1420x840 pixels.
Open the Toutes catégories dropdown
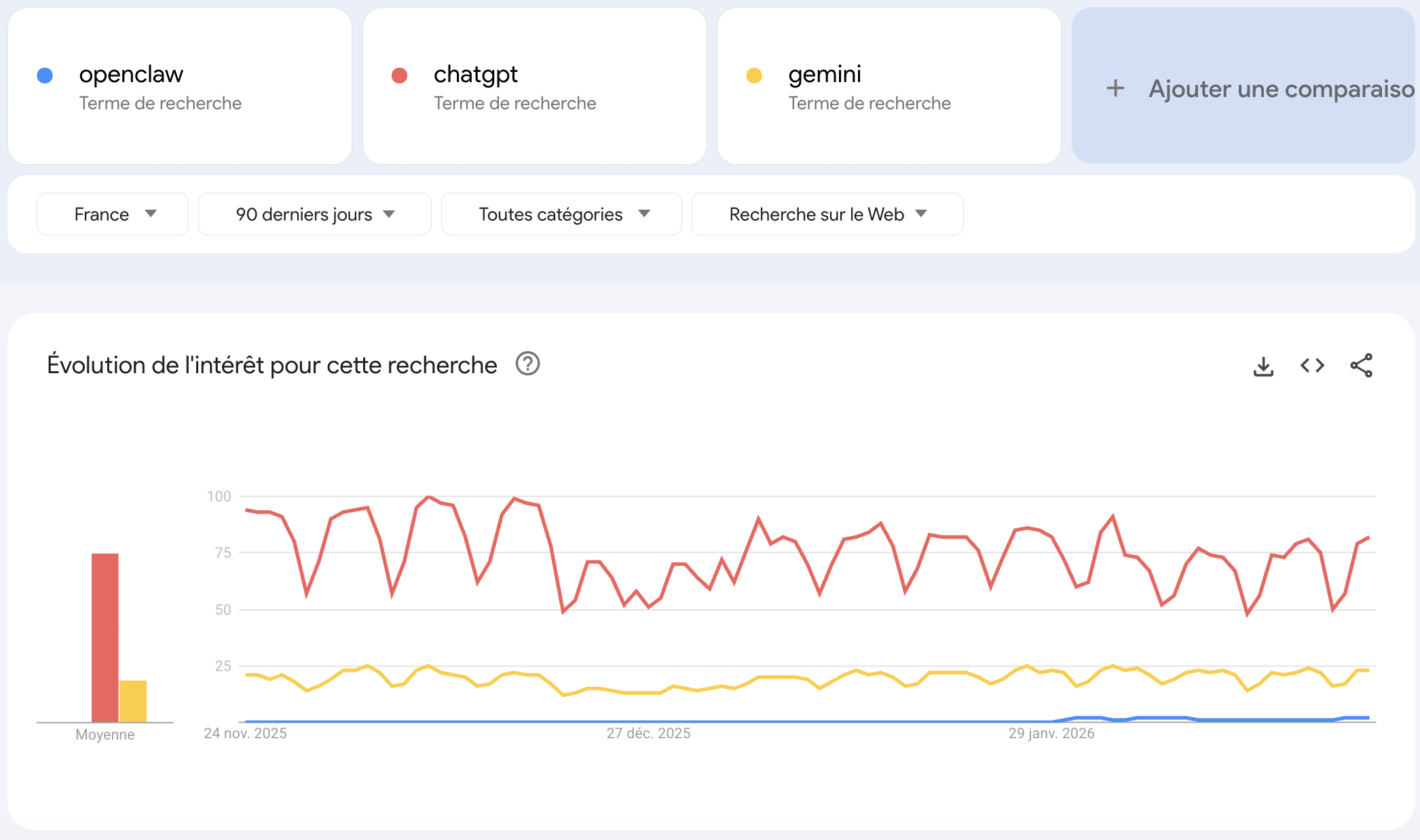[561, 214]
